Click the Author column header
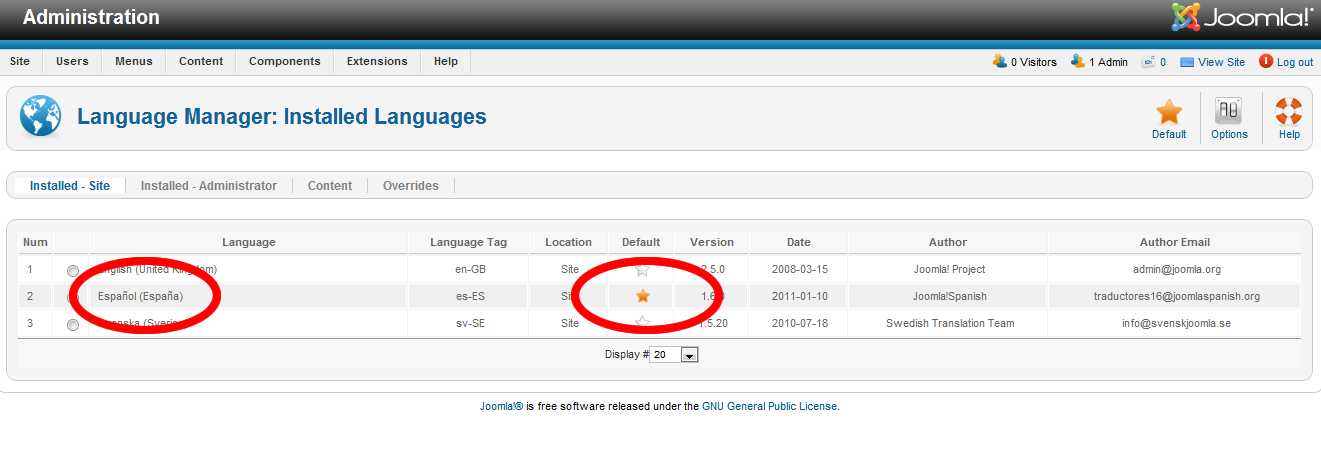 948,242
